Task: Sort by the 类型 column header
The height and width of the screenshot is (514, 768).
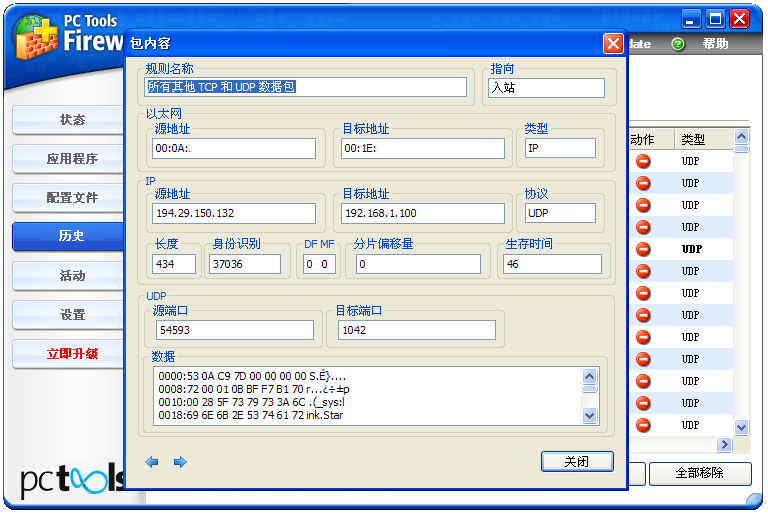Action: pyautogui.click(x=693, y=139)
